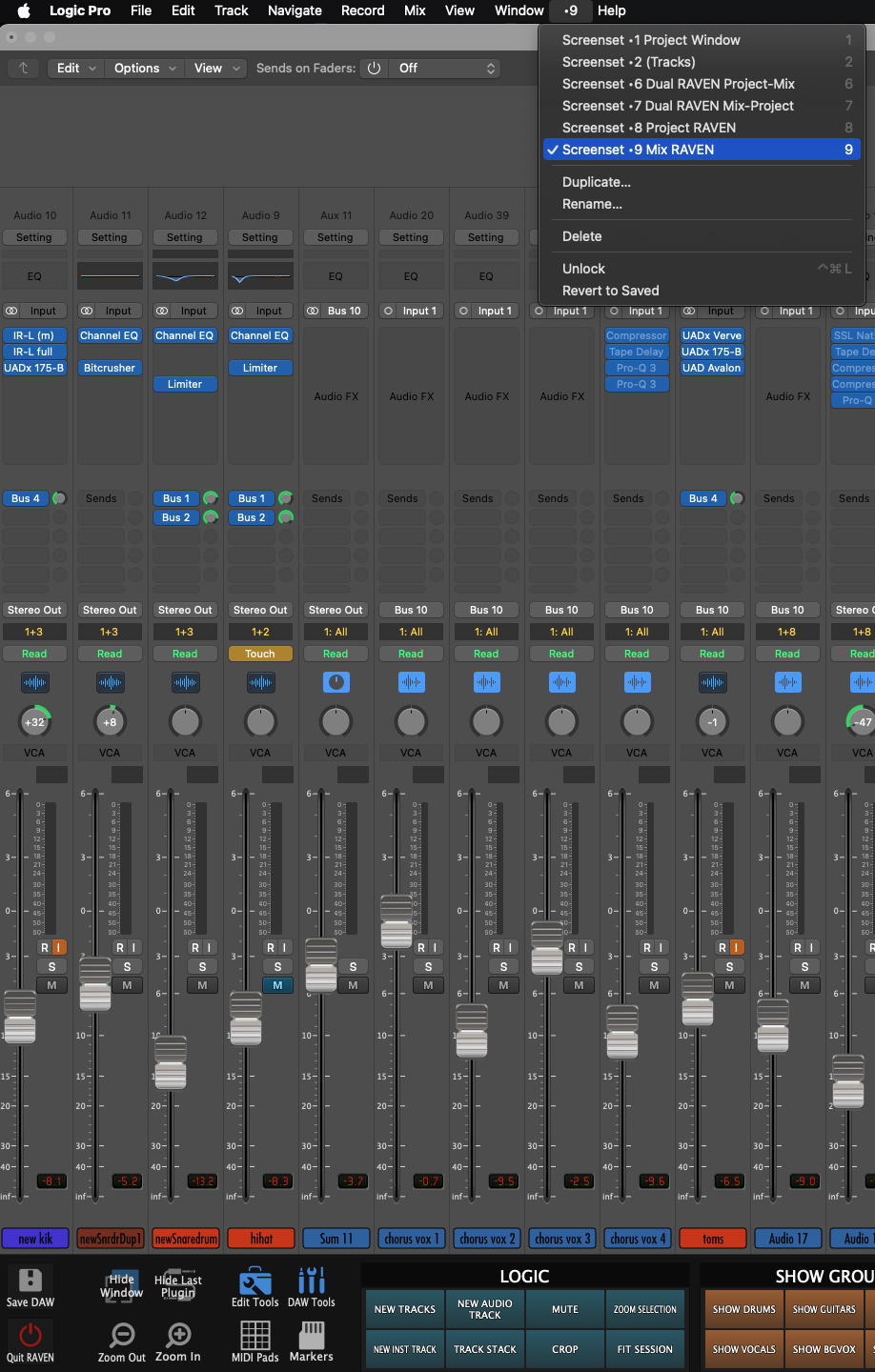The width and height of the screenshot is (875, 1372).
Task: Open the mixer's Edit dropdown
Action: coord(76,69)
